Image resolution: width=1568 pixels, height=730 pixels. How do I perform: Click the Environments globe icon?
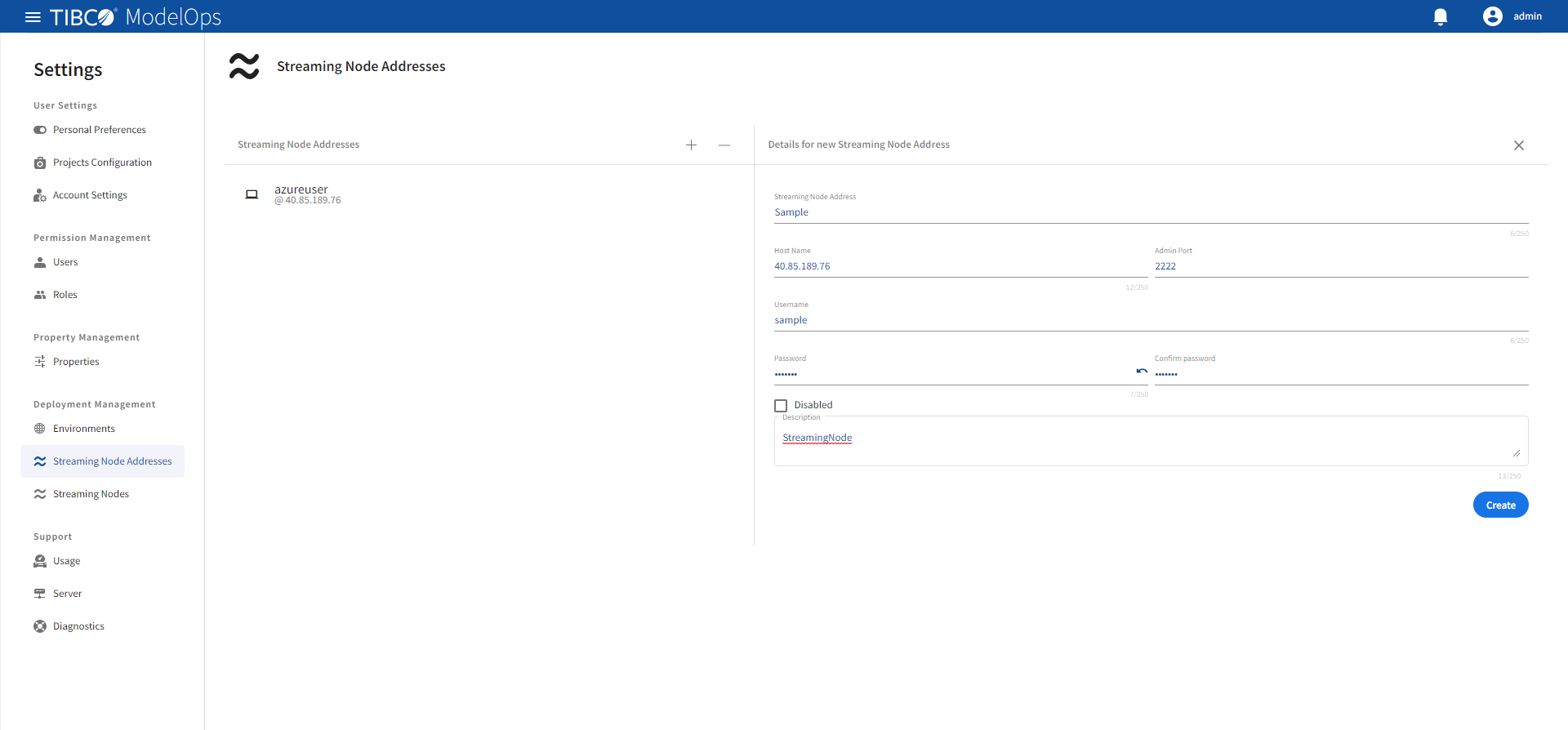click(40, 429)
